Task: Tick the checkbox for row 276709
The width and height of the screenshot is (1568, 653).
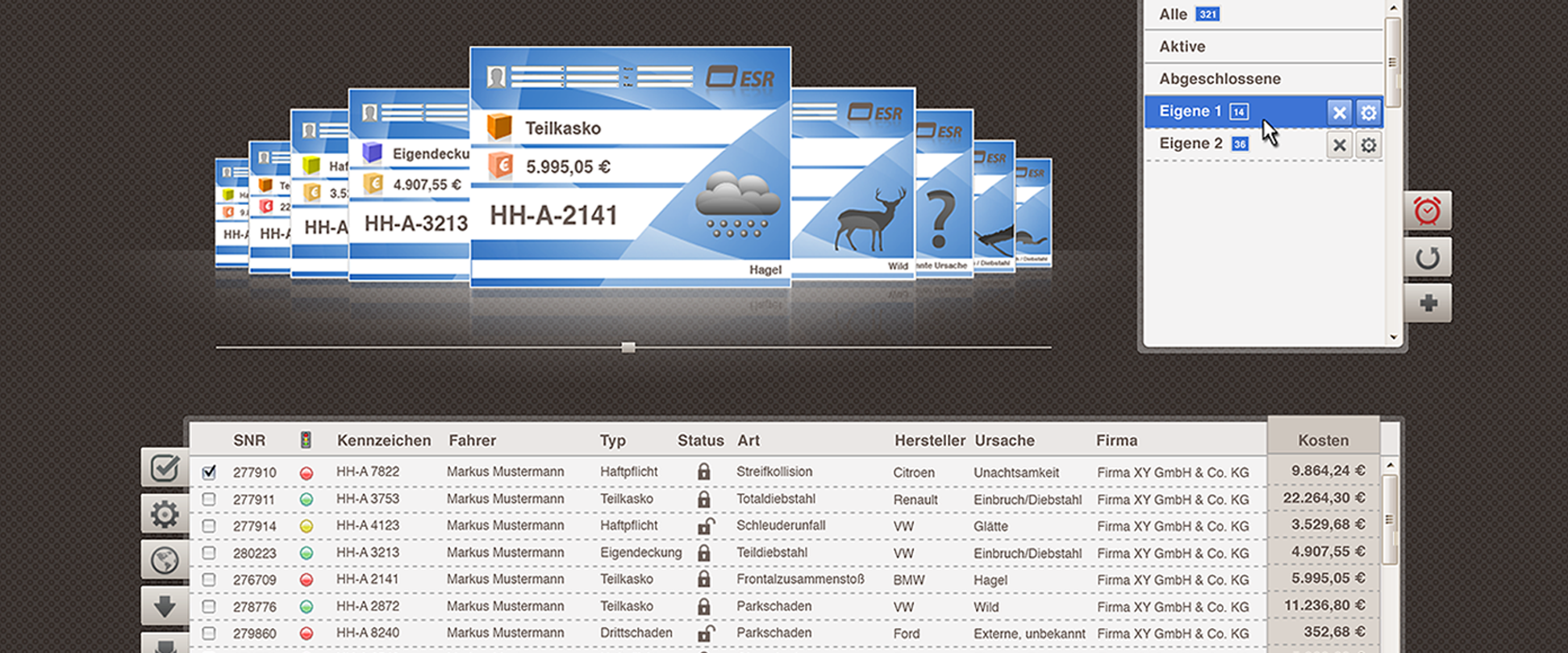Action: click(x=209, y=580)
